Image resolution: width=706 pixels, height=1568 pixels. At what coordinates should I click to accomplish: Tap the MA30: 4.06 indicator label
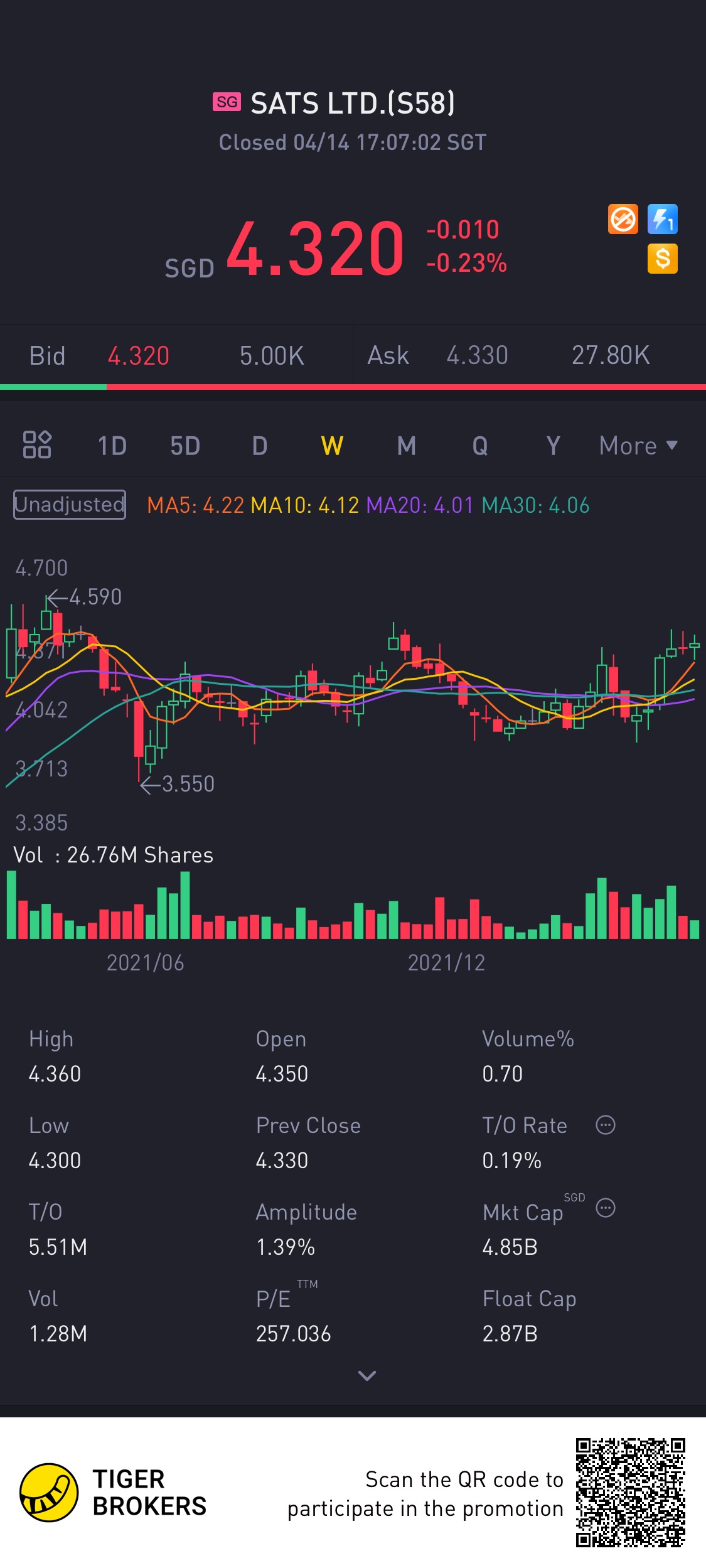pyautogui.click(x=535, y=505)
